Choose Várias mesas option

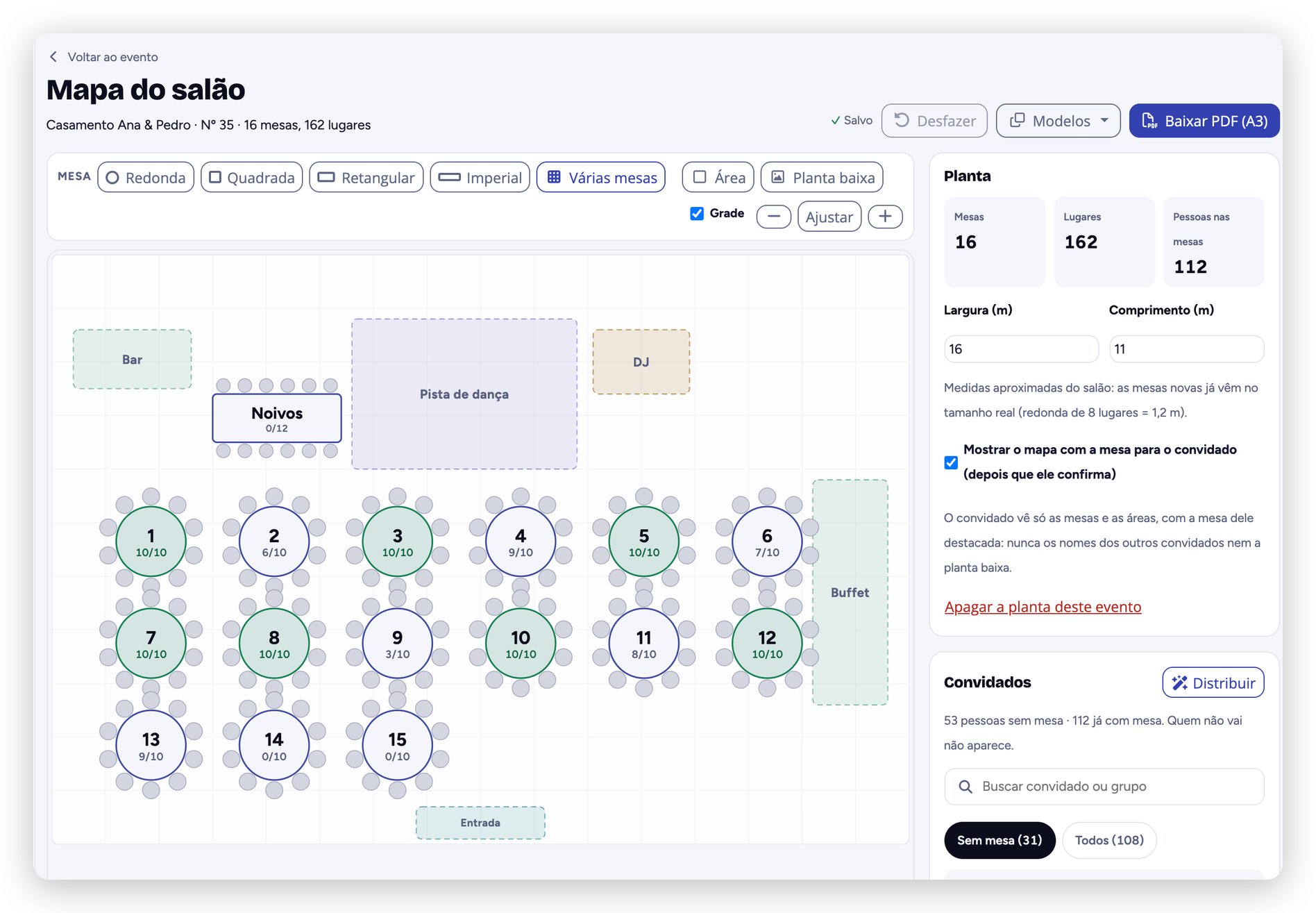point(601,178)
